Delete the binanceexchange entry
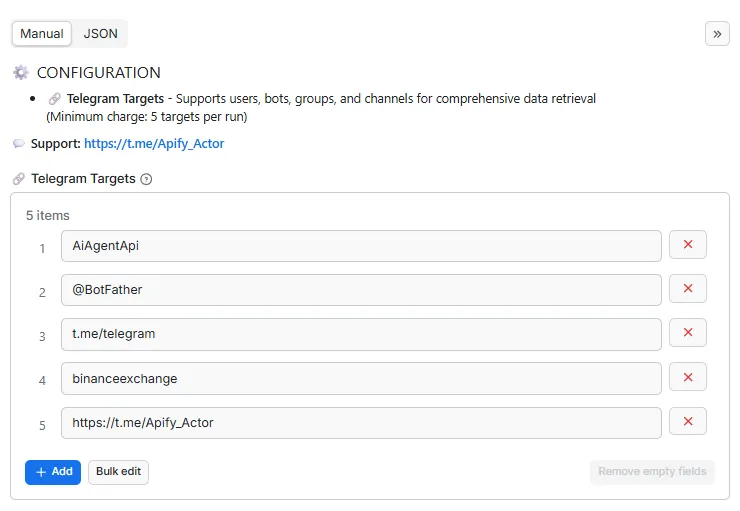 click(688, 377)
